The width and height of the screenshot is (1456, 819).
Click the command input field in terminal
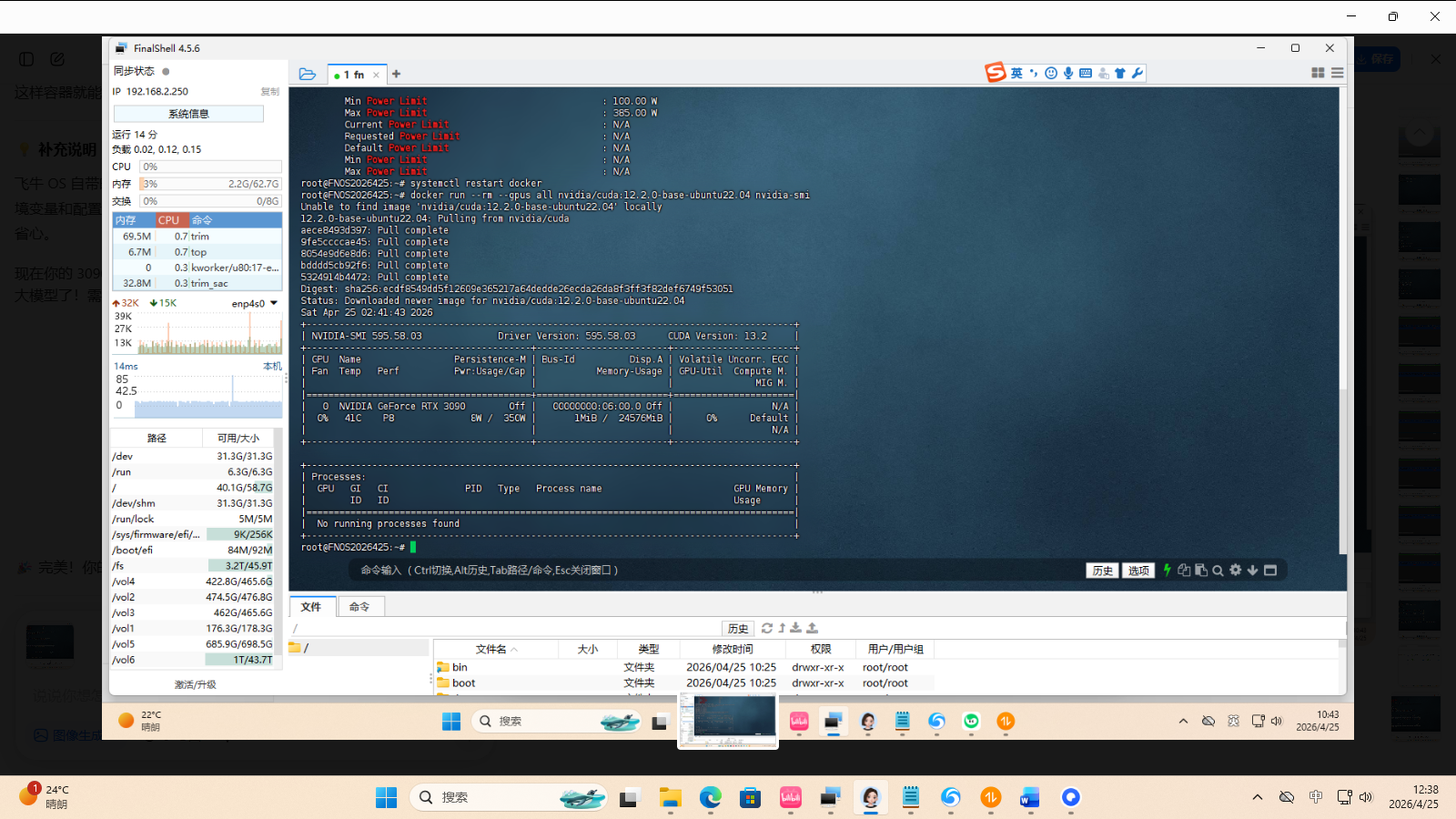tap(710, 571)
